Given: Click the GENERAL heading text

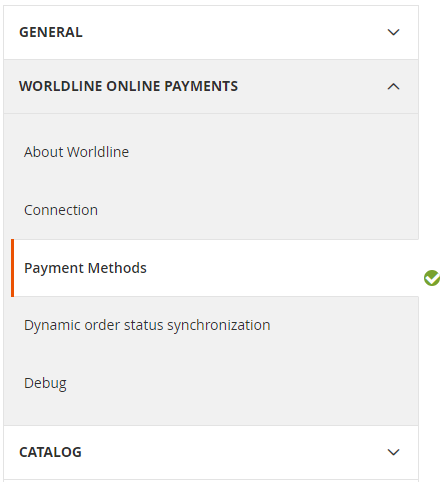Looking at the screenshot, I should [51, 32].
